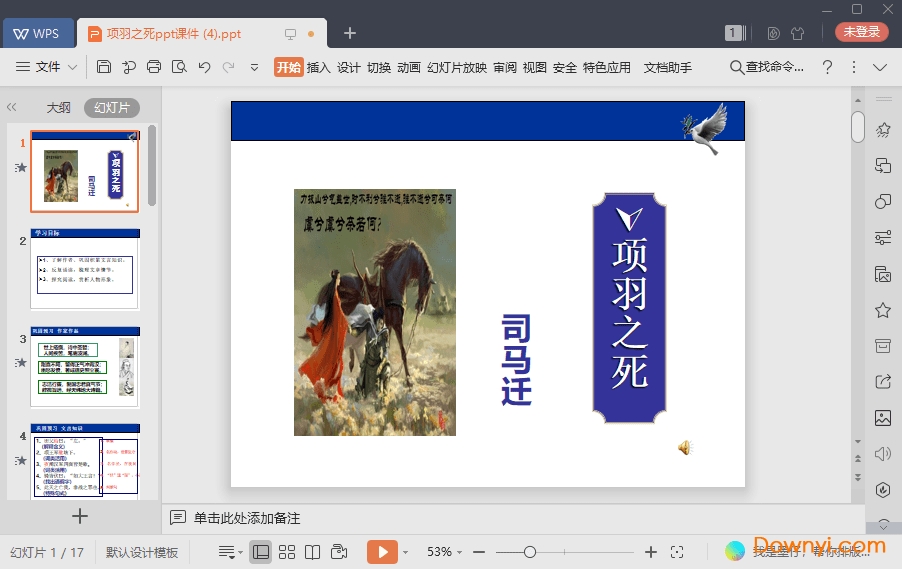This screenshot has width=902, height=569.
Task: Open the quick access toolbar customize arrow
Action: (x=254, y=67)
